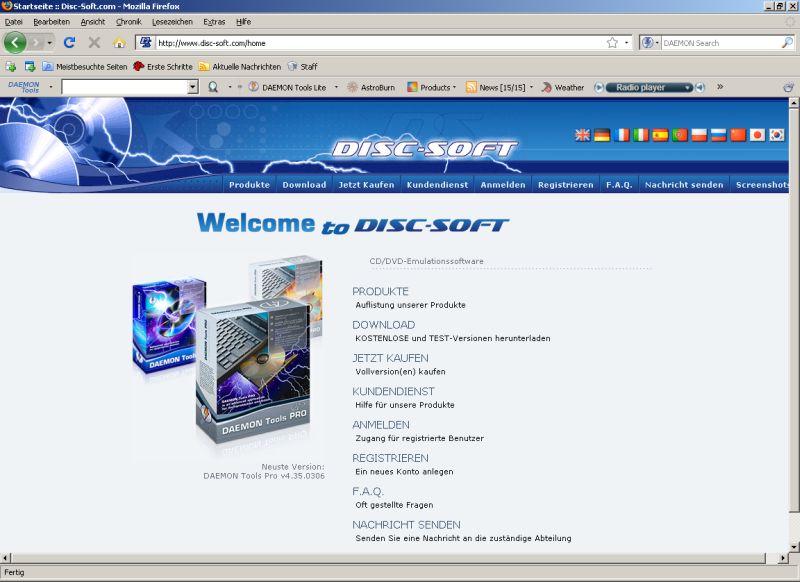Click the first bookmarks bar icon with green plus
The height and width of the screenshot is (582, 800).
11,66
